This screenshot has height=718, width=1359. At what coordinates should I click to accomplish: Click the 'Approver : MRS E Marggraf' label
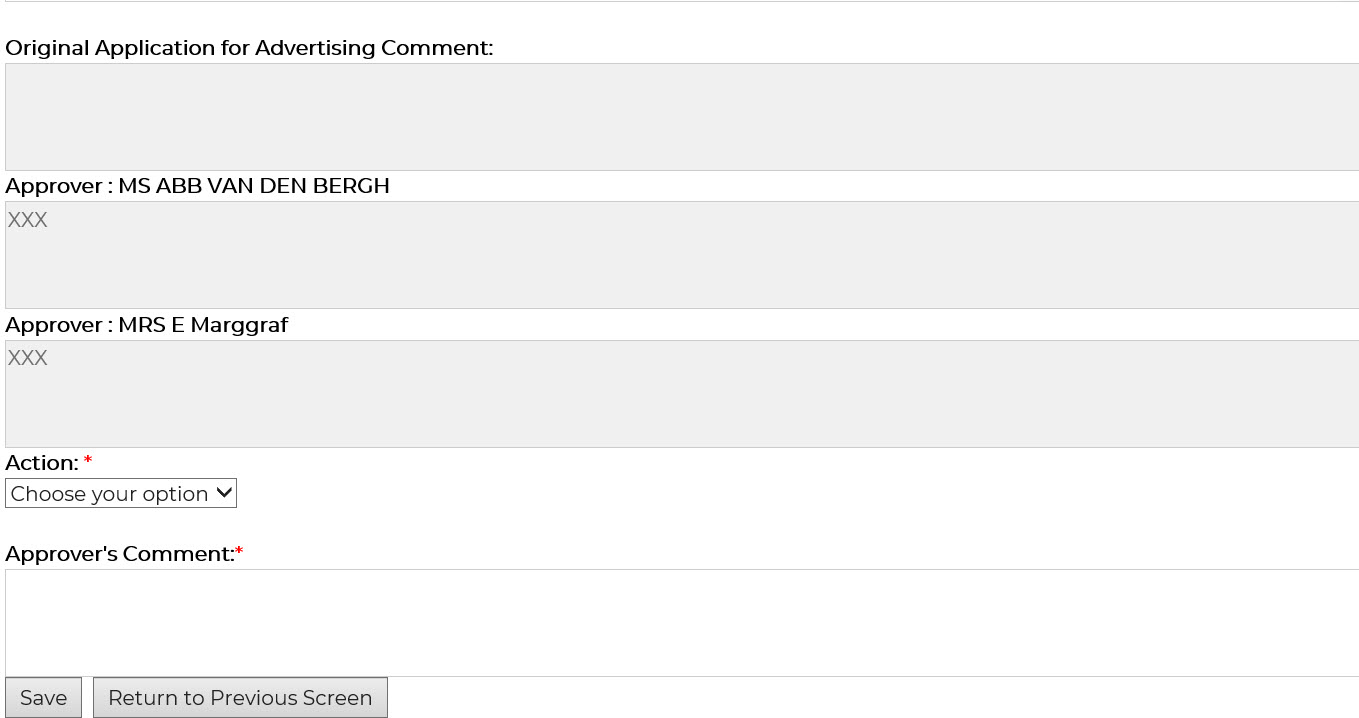[x=146, y=325]
